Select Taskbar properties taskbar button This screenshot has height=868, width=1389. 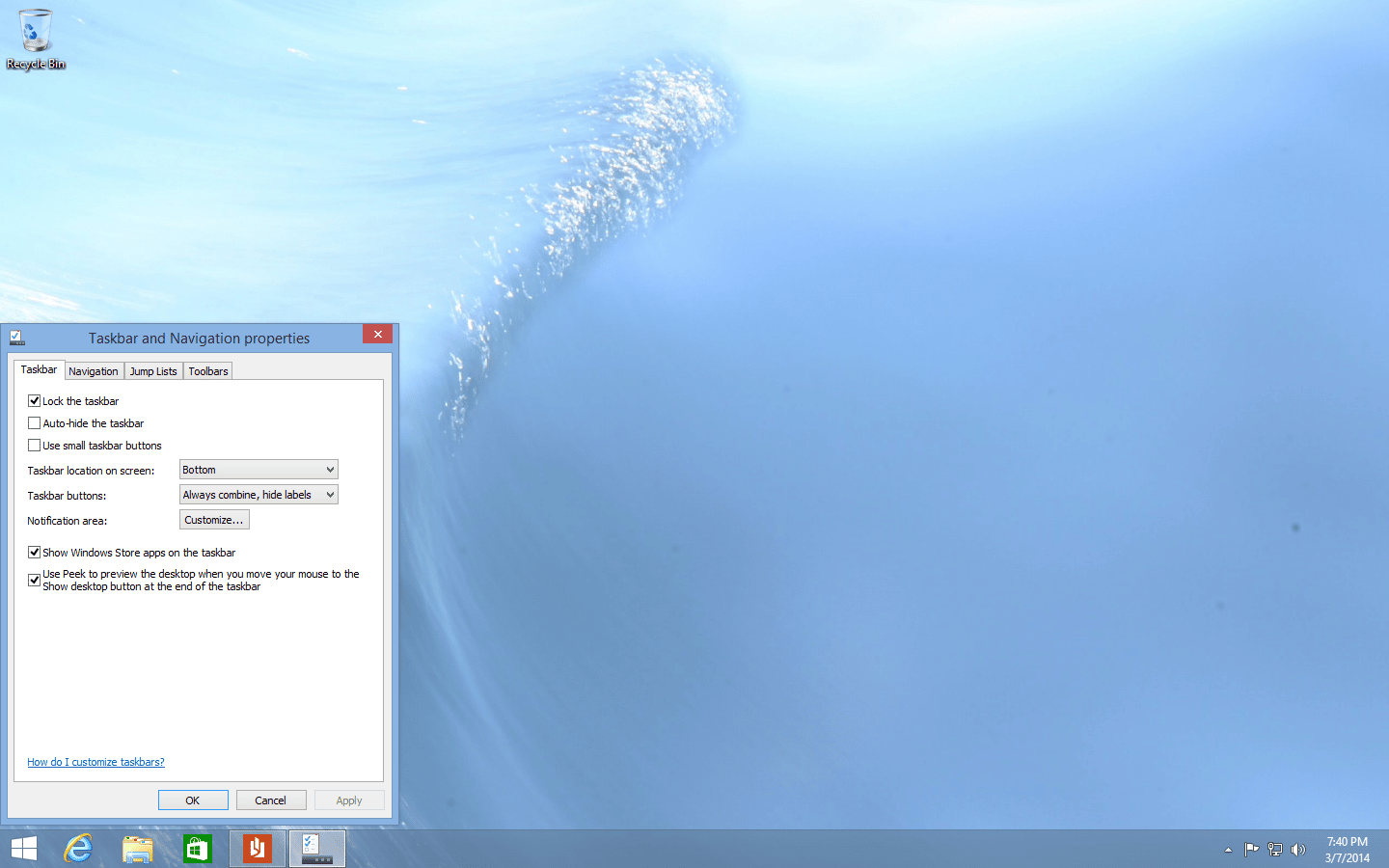(317, 849)
